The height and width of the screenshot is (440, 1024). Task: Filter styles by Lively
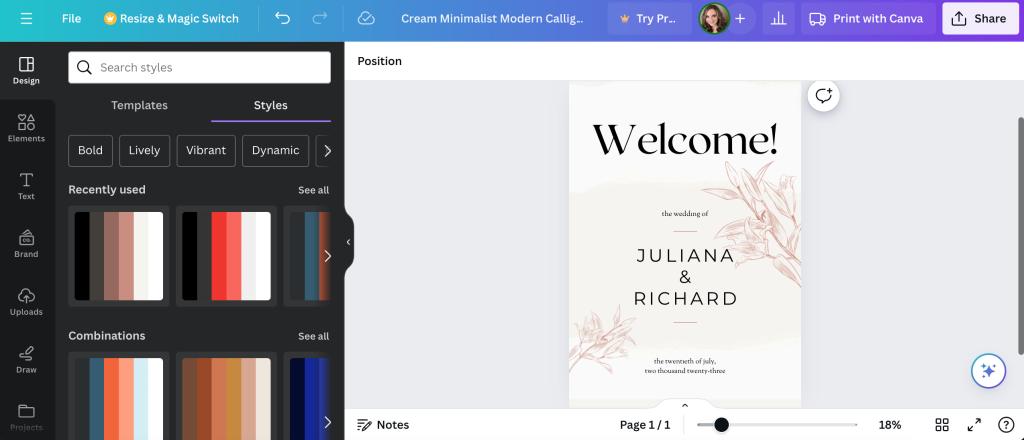144,150
